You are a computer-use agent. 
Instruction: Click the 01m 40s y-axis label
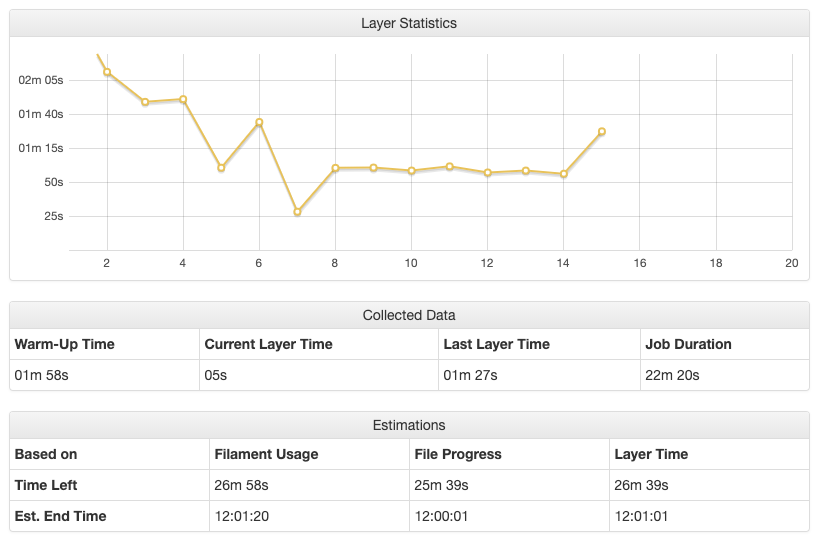pos(41,114)
